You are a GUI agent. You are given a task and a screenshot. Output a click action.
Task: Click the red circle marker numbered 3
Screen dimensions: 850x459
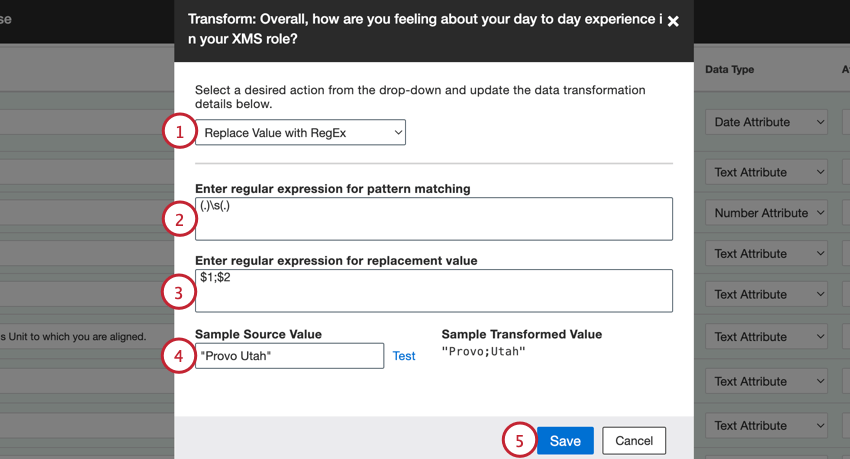(x=179, y=292)
